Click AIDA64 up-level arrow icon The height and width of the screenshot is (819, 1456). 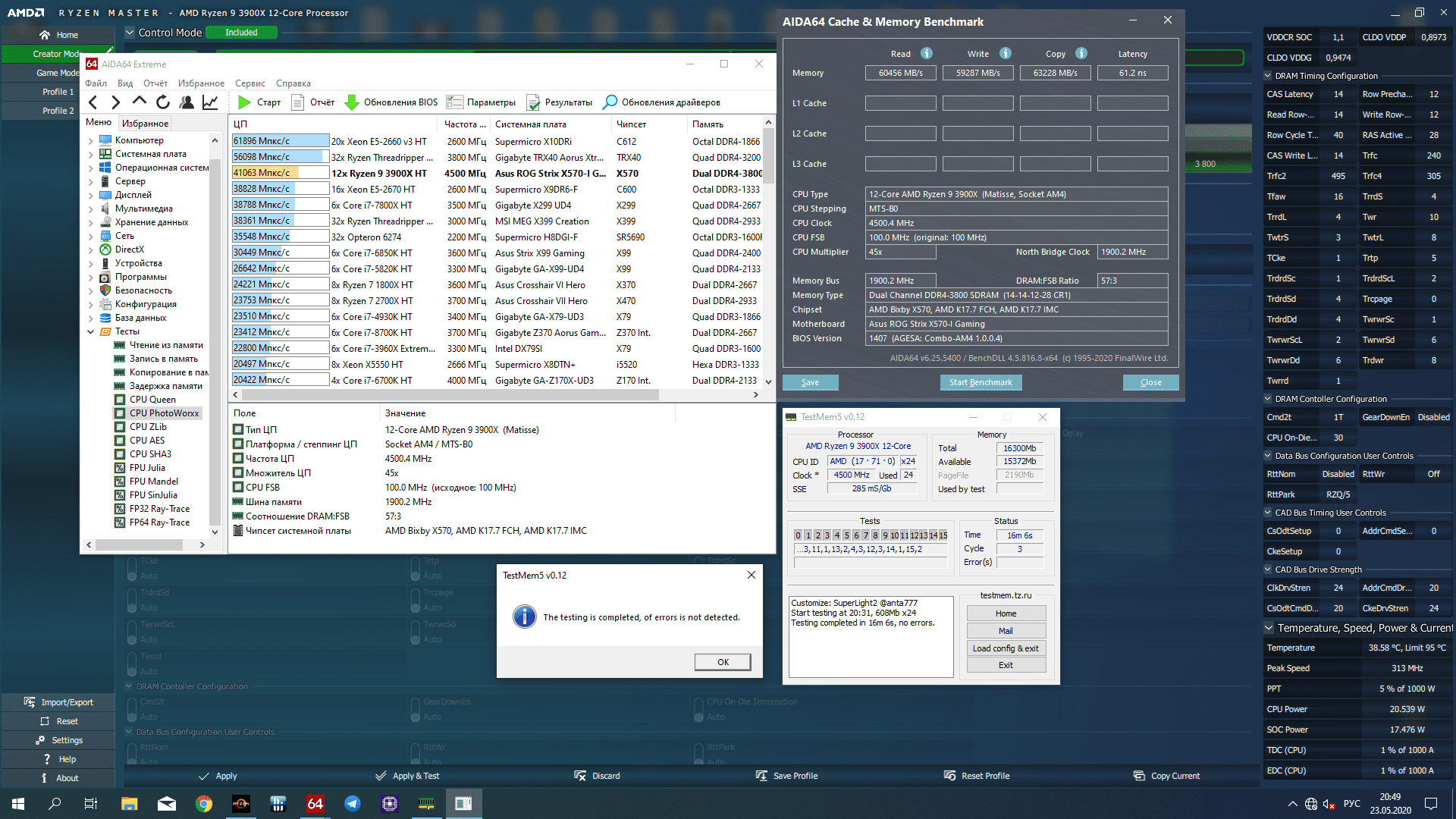(x=140, y=102)
